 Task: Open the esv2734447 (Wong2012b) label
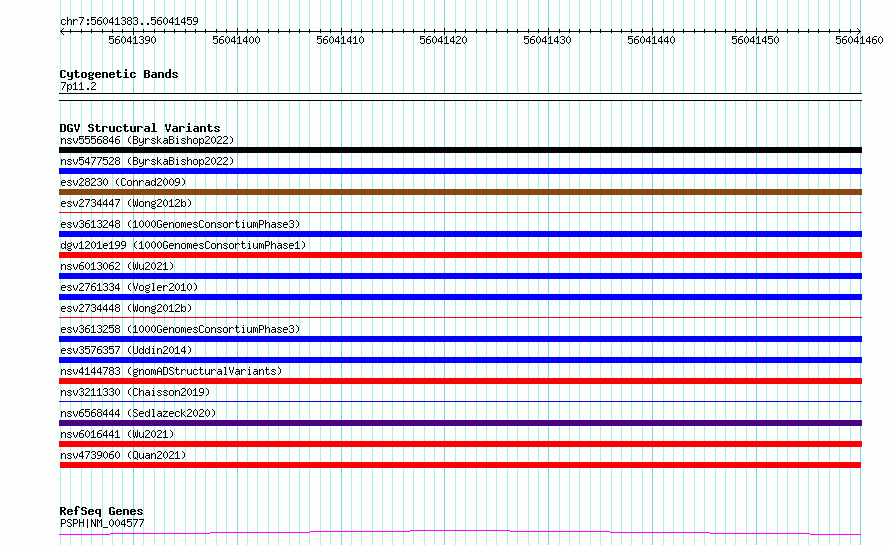click(126, 203)
